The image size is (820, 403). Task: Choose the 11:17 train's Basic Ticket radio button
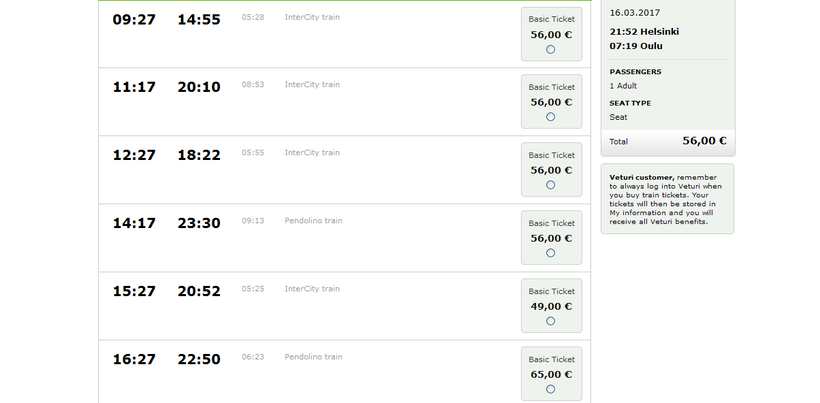click(x=551, y=117)
